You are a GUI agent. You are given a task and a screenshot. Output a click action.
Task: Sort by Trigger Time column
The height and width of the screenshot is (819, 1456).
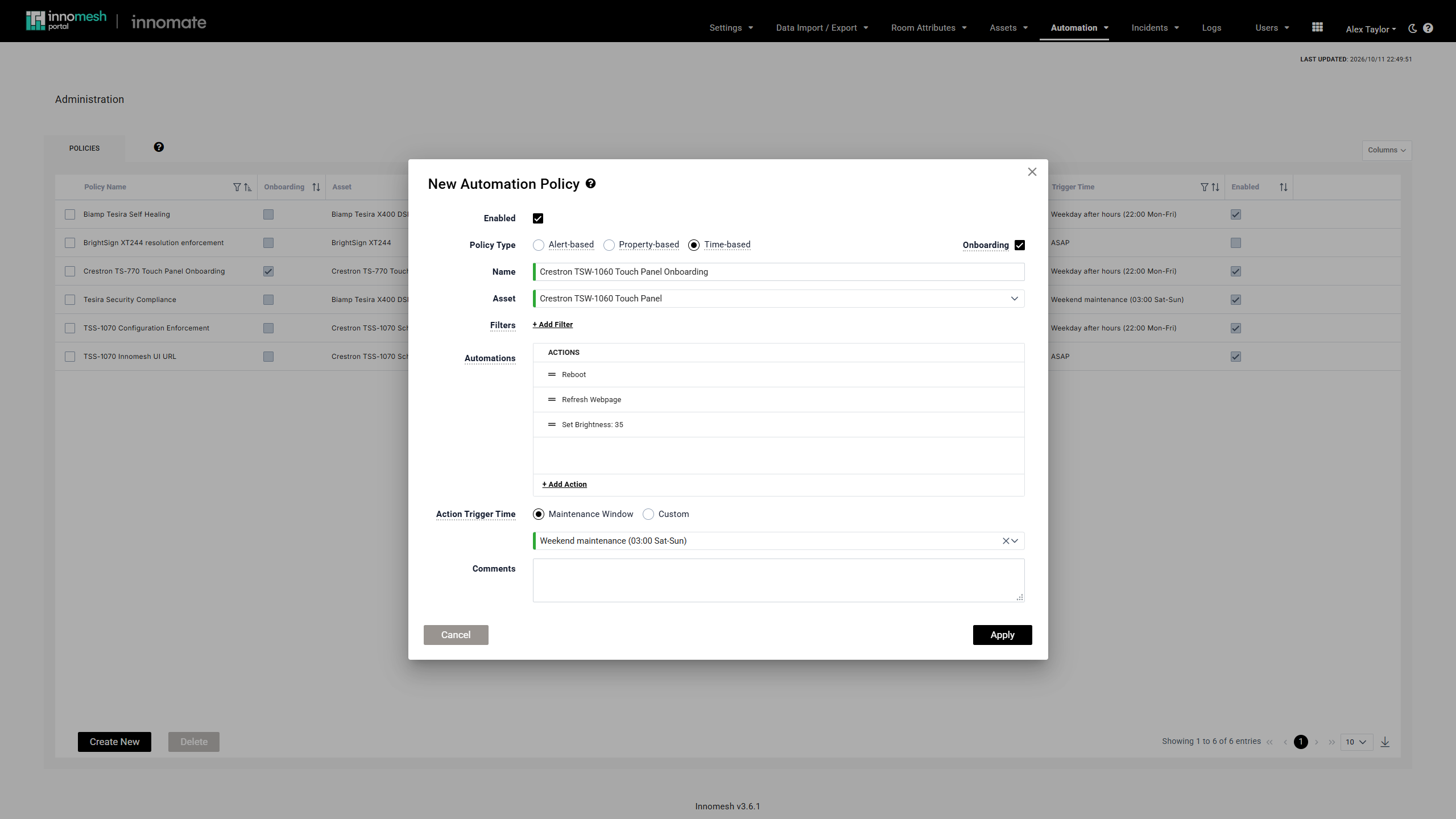[x=1215, y=187]
